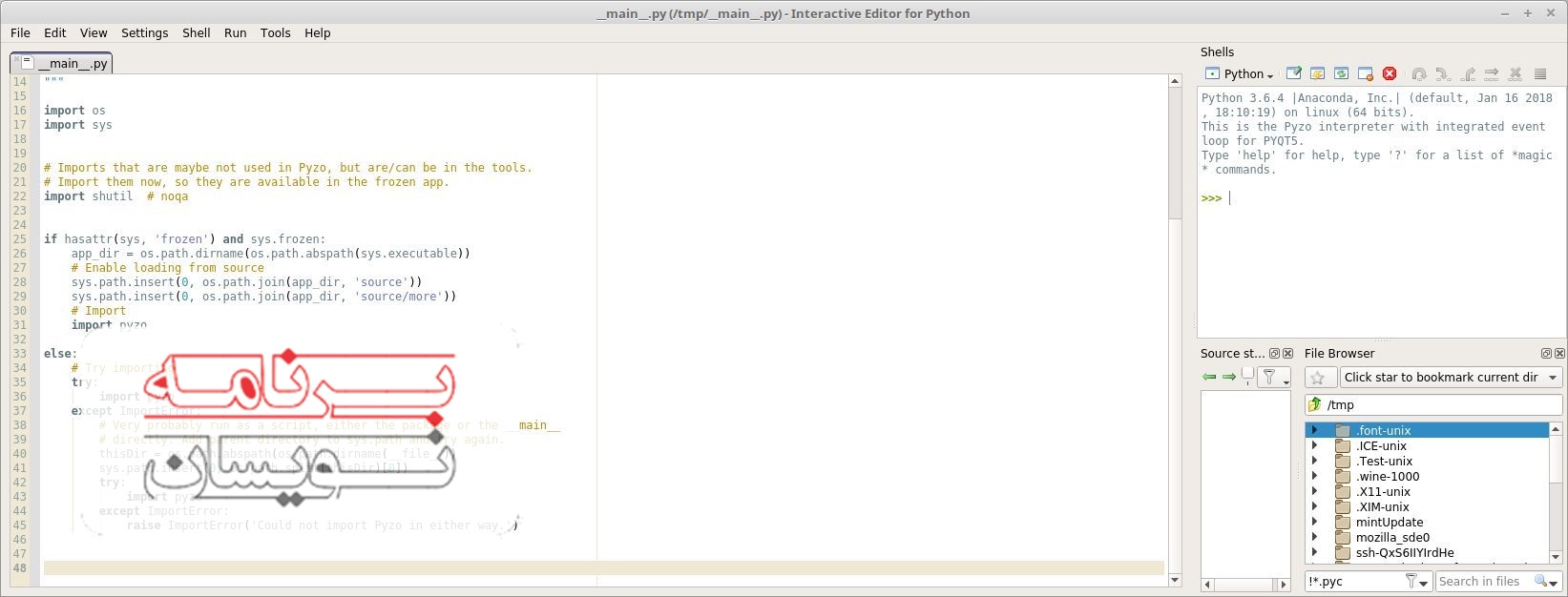Select the mozilla_sde0 folder
1568x597 pixels.
[1392, 538]
